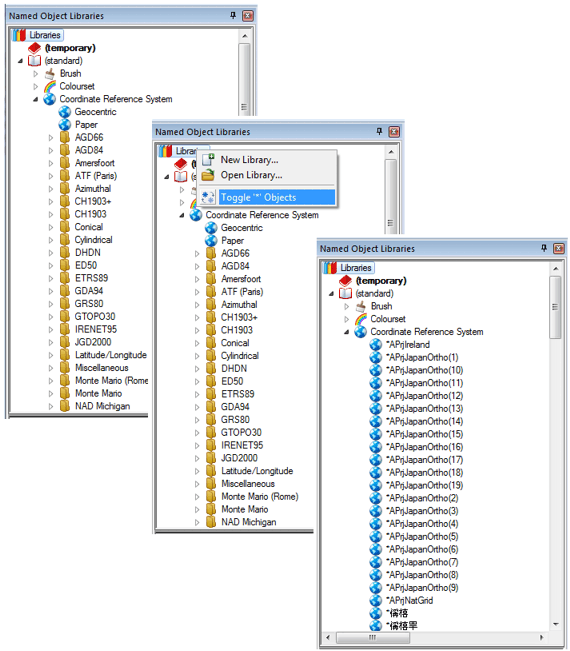Screen dimensions: 570x651
Task: Click the globe icon next to *APrjIreland
Action: tap(376, 345)
